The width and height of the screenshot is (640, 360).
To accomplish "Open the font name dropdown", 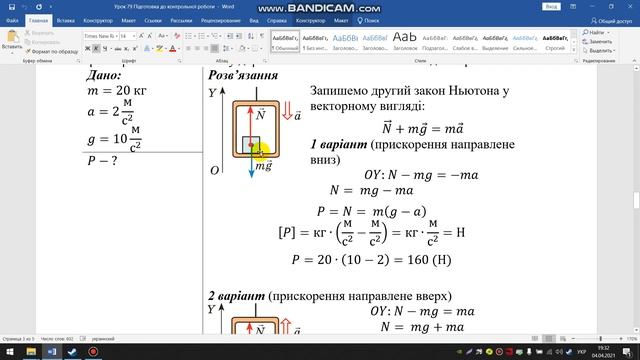I will click(116, 36).
